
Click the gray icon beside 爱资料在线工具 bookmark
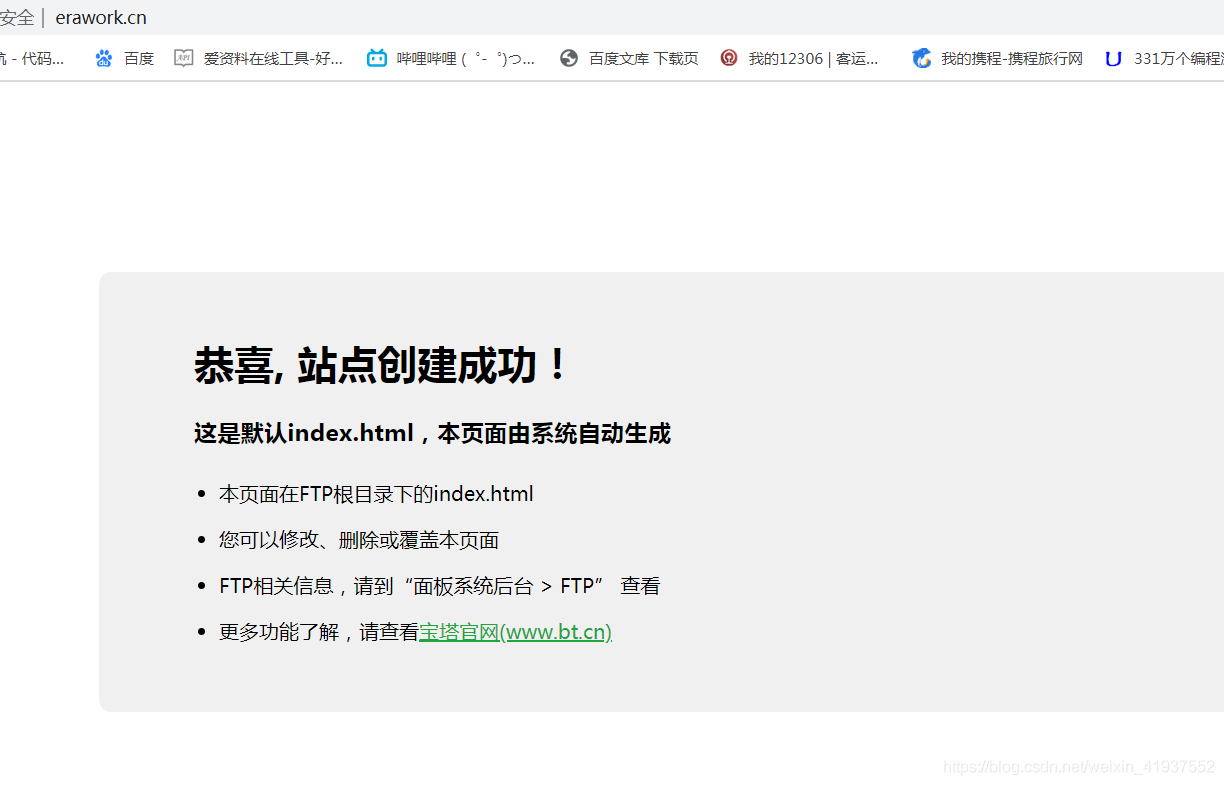point(184,58)
